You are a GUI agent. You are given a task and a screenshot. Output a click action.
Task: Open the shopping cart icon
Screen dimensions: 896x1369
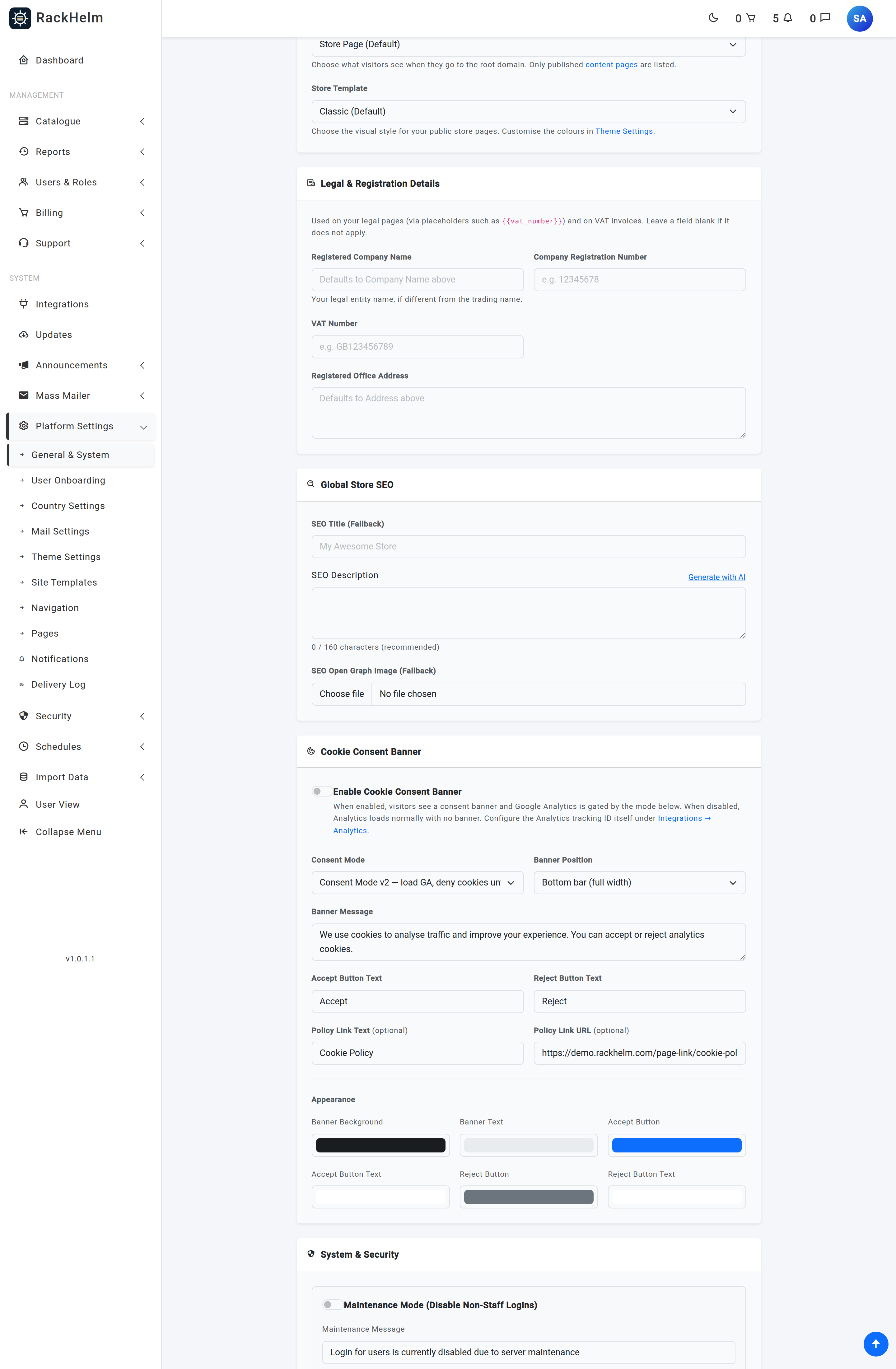(x=750, y=18)
